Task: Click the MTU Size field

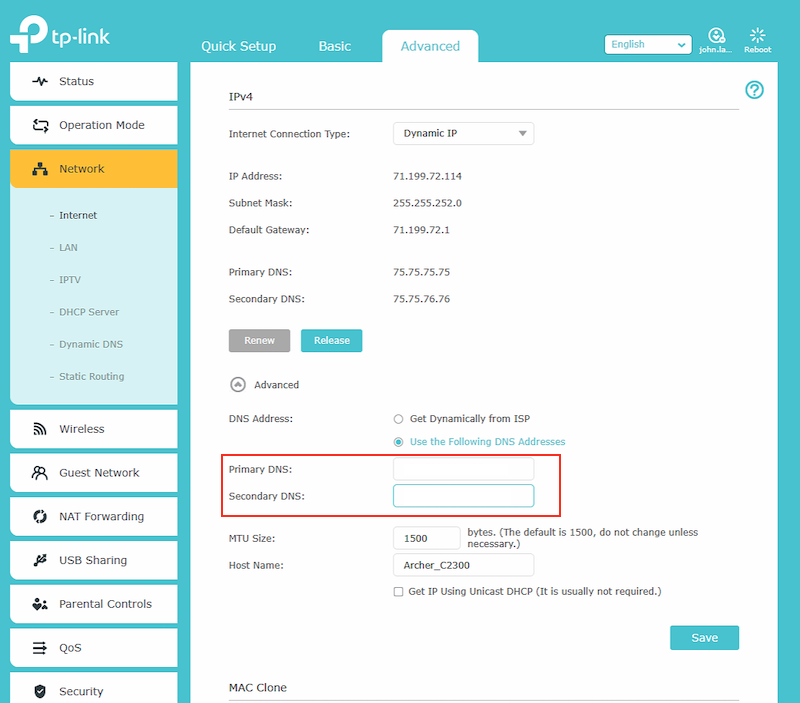Action: [x=427, y=538]
